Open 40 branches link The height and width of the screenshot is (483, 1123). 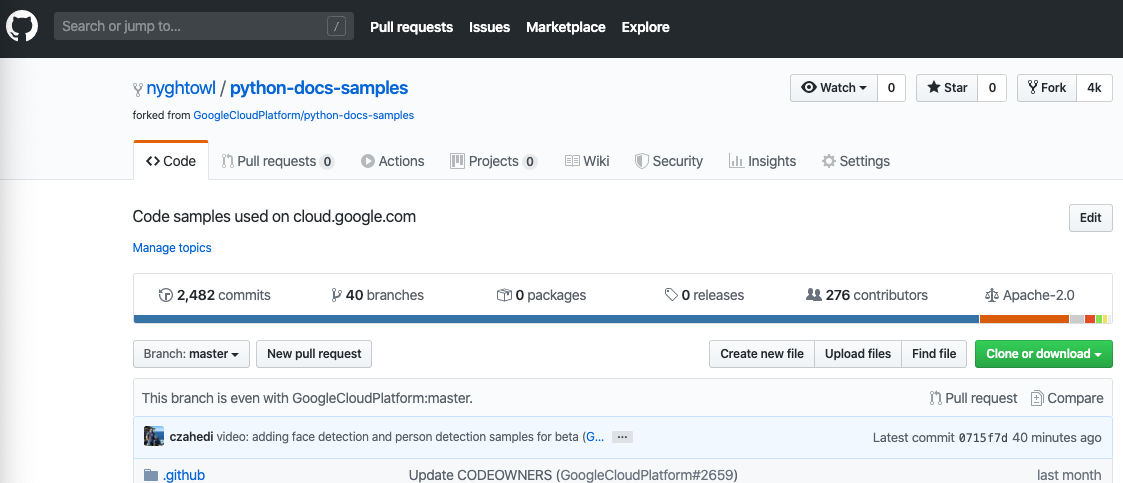pos(377,295)
